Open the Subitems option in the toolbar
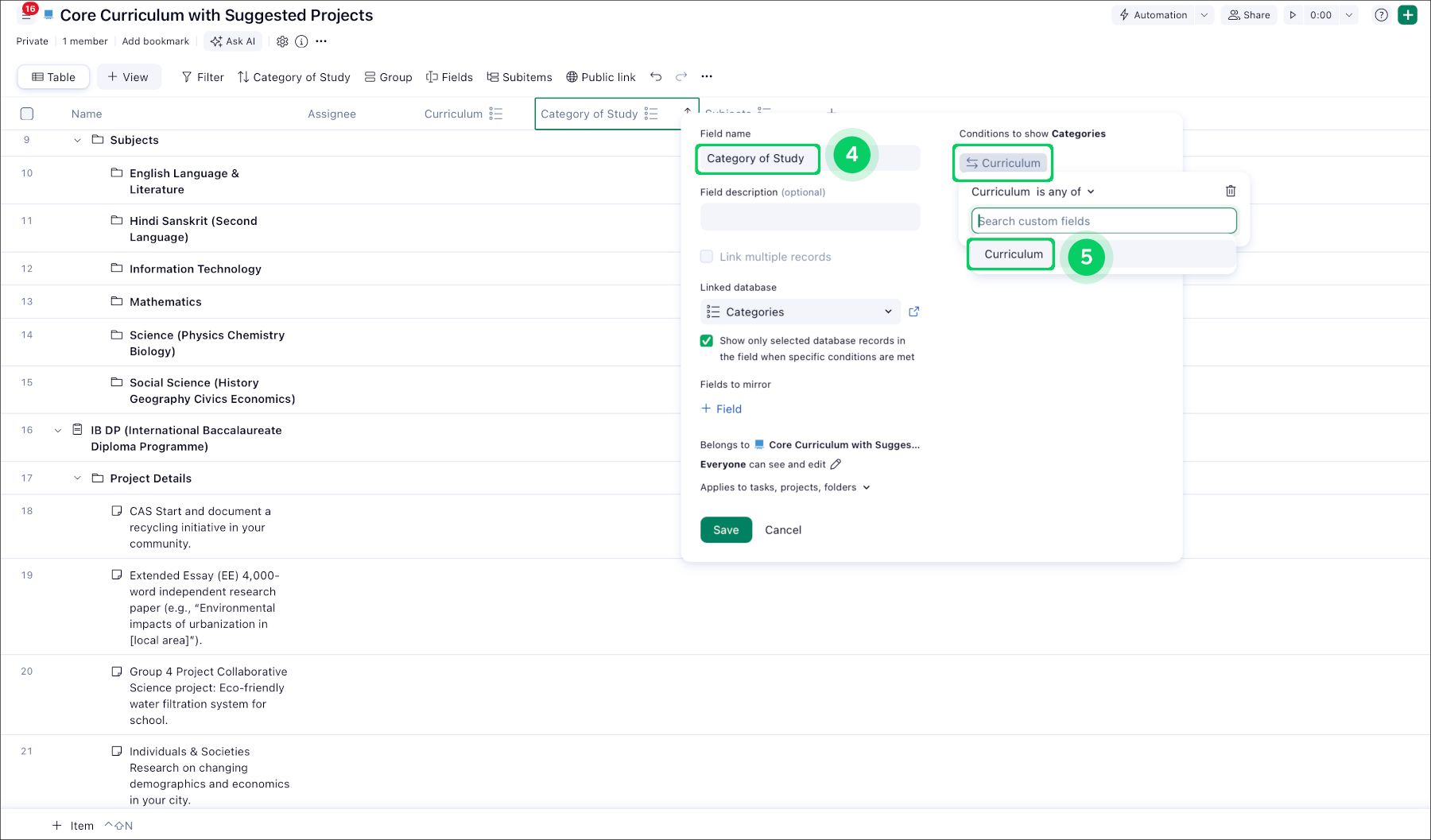 519,76
